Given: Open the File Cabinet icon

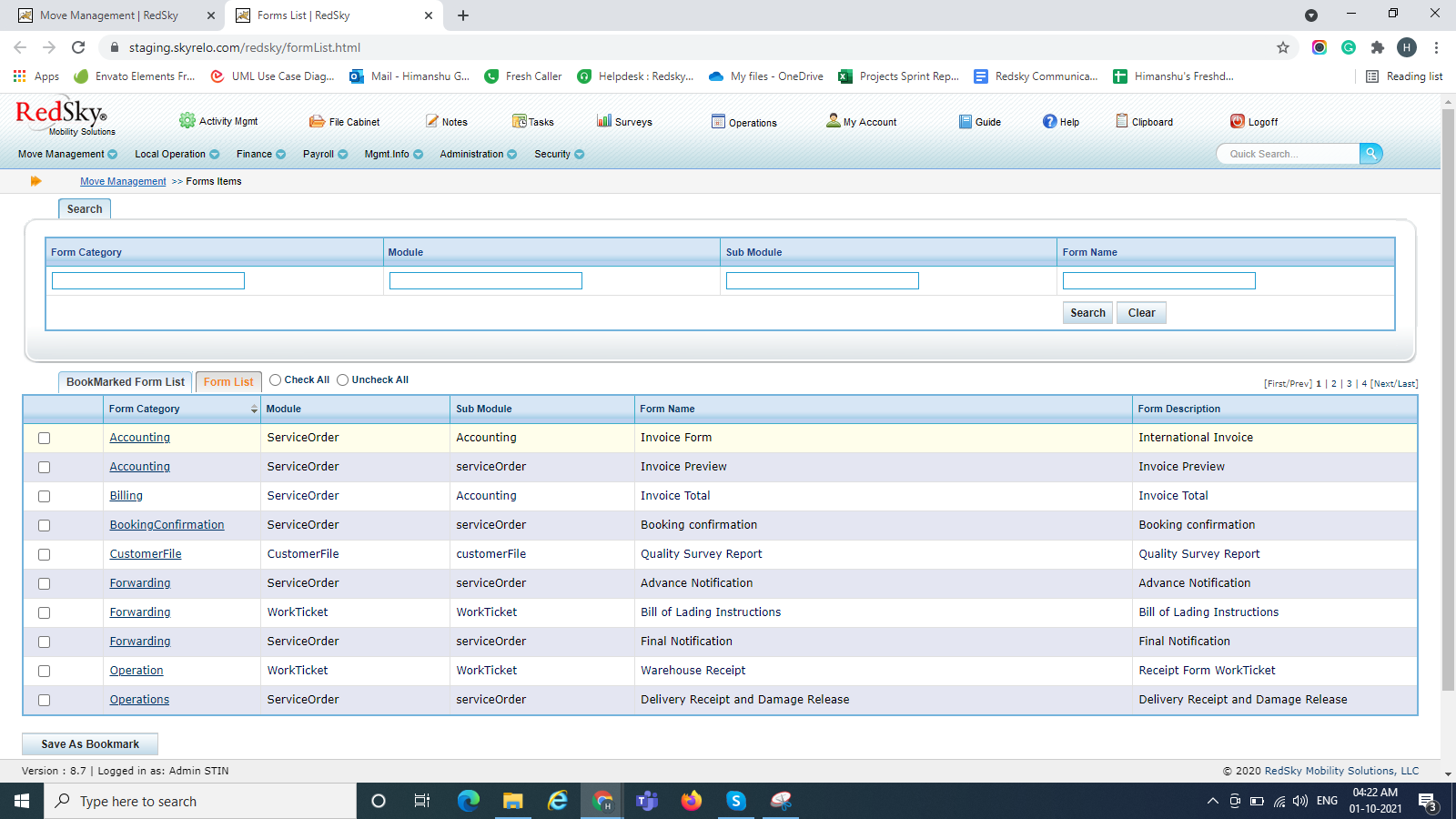Looking at the screenshot, I should coord(317,121).
